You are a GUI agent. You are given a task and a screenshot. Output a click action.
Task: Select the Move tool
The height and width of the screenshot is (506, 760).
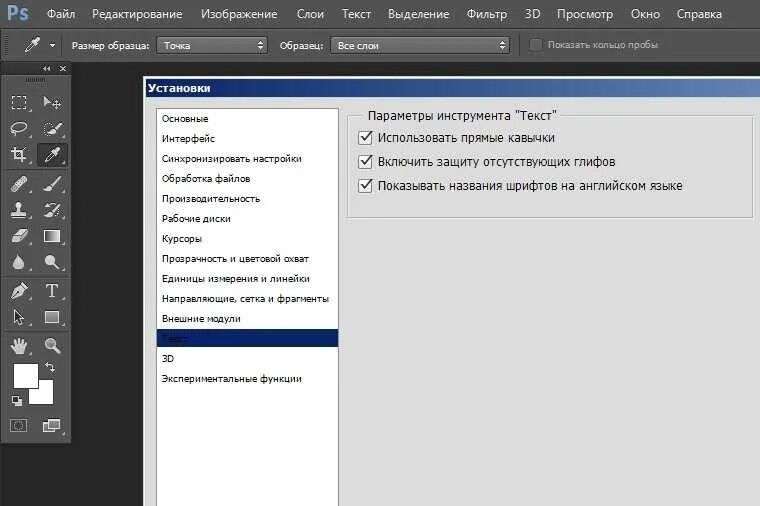tap(51, 102)
